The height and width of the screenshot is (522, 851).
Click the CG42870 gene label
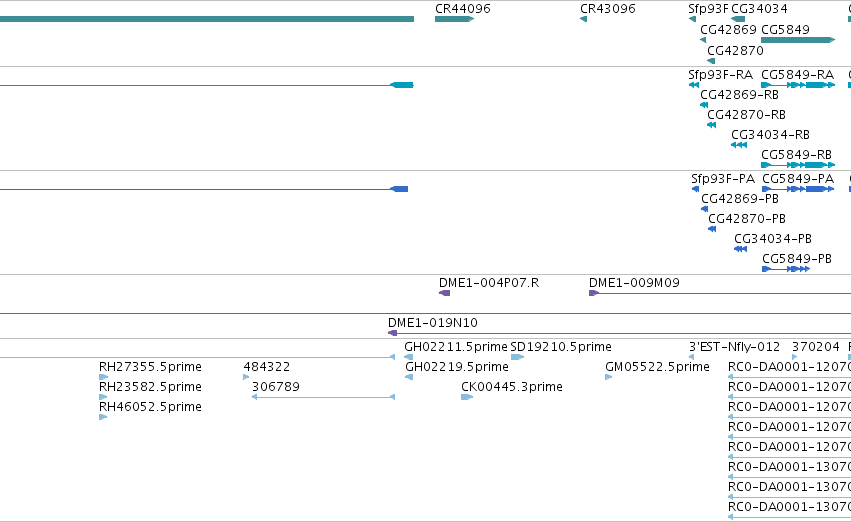(735, 50)
